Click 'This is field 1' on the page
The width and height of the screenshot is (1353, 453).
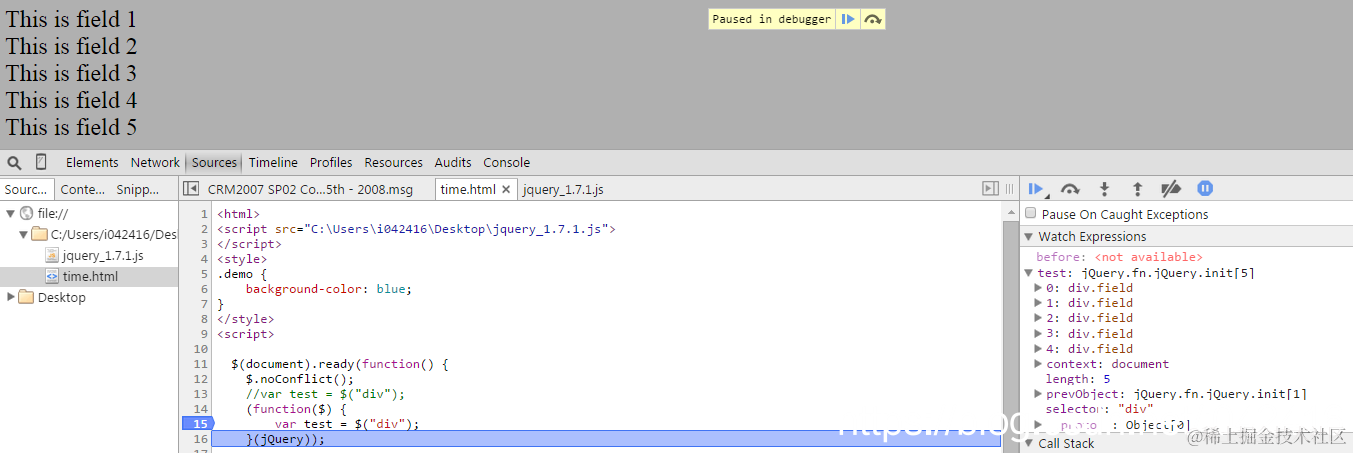coord(71,19)
